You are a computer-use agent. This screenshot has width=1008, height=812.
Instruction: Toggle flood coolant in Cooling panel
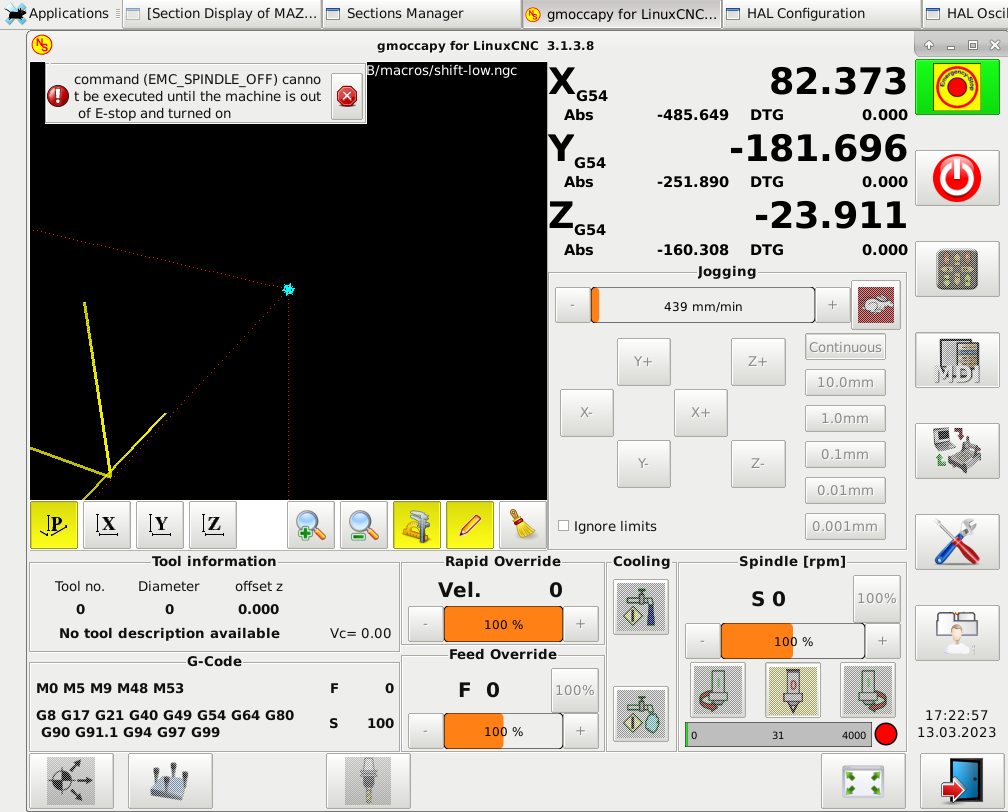(x=641, y=607)
